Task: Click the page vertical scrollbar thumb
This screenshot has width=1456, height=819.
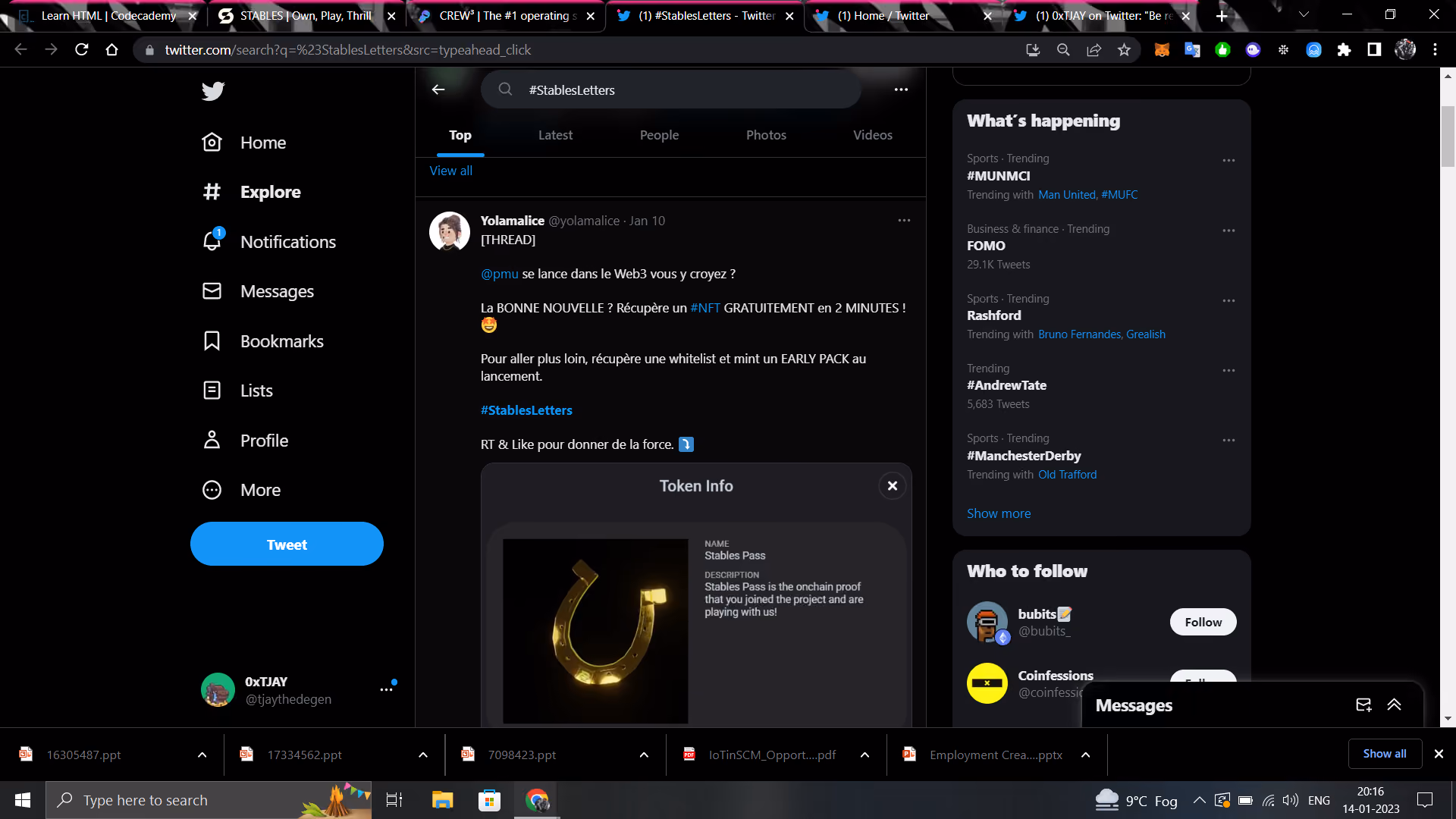Action: [x=1448, y=136]
